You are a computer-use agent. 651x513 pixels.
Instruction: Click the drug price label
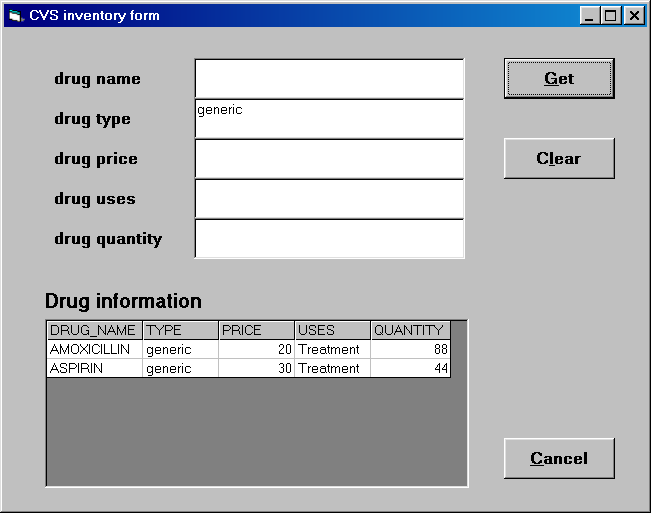tap(96, 159)
